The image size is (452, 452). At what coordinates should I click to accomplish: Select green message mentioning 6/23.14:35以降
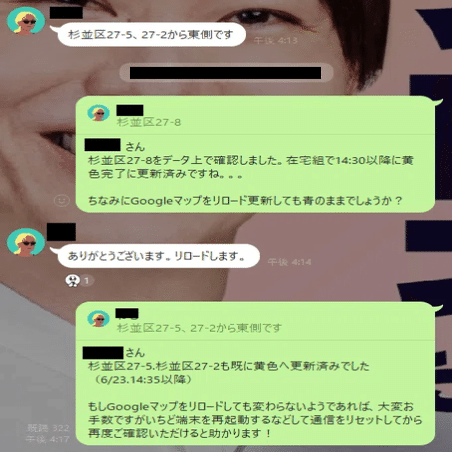255,373
